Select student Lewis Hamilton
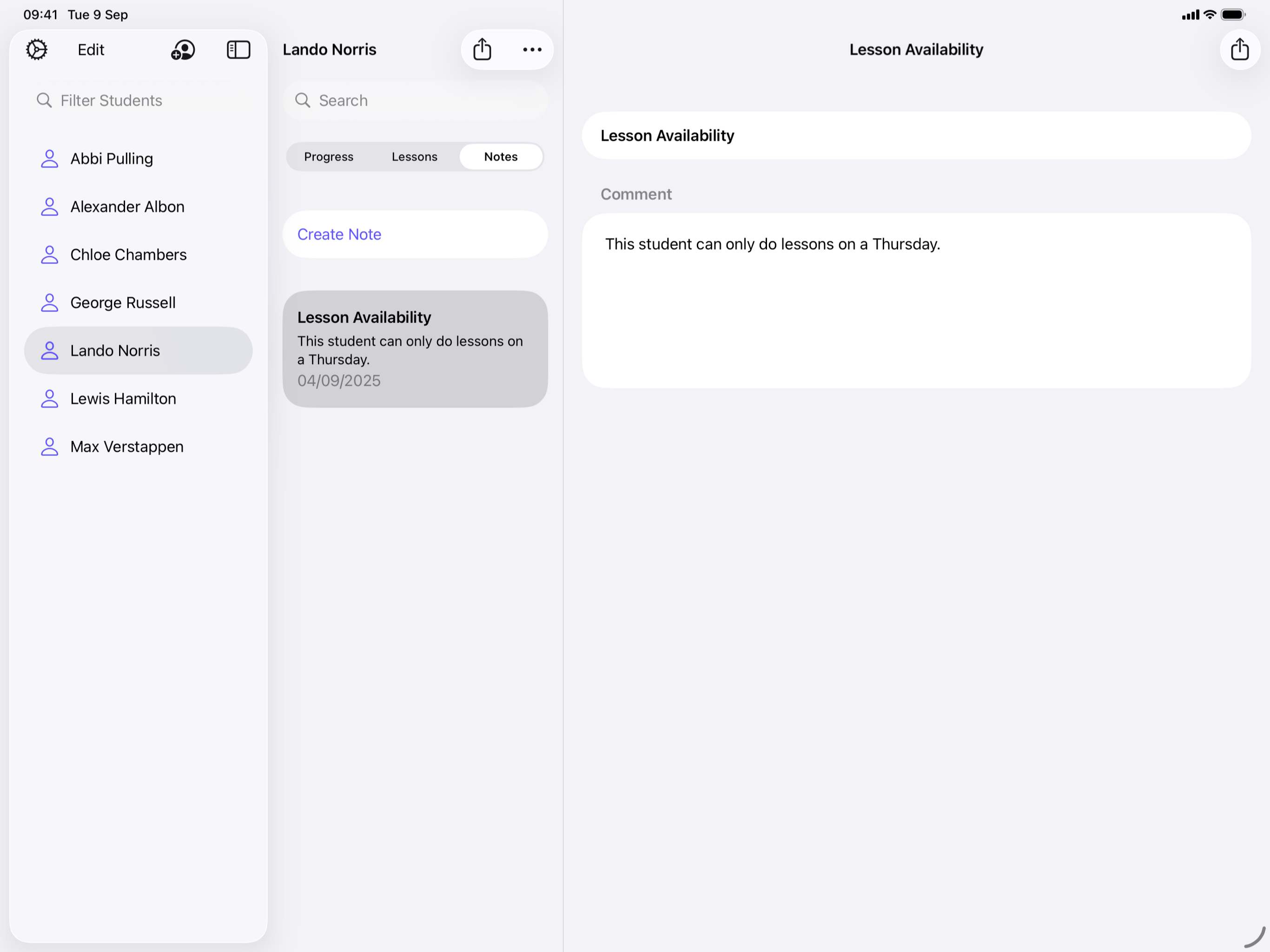 123,398
